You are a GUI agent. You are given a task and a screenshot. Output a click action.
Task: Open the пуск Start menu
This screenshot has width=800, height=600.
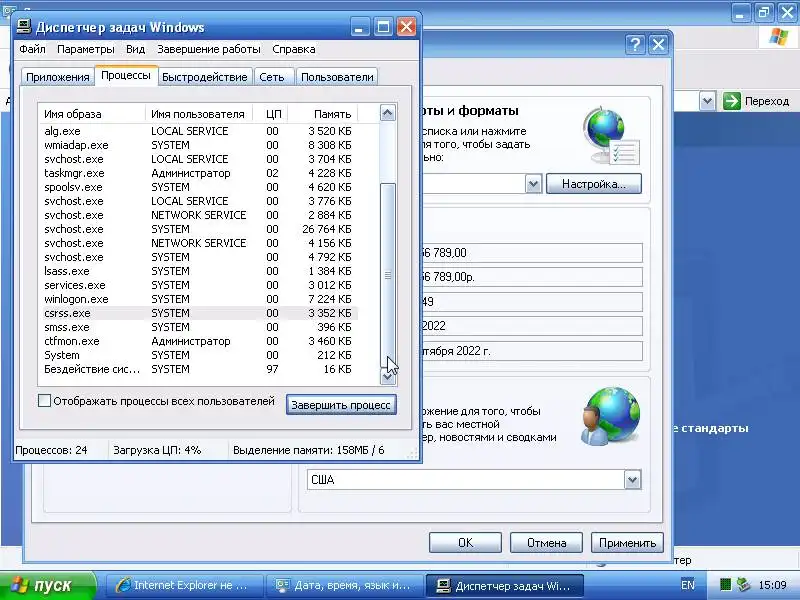click(x=48, y=586)
